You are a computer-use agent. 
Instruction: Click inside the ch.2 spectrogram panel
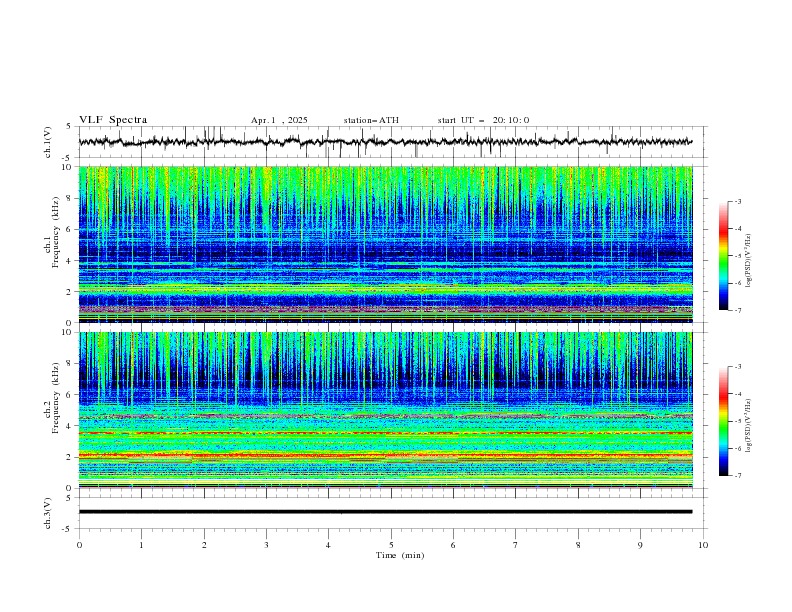coord(385,410)
